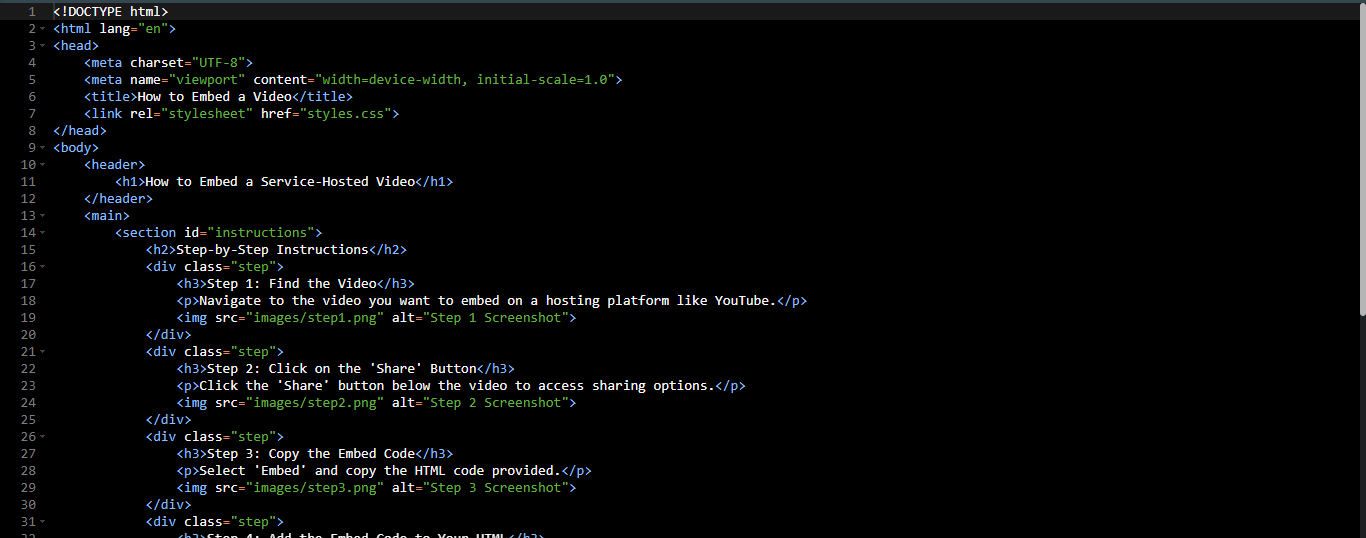Click the lang="en" attribute in the html tag
Image resolution: width=1366 pixels, height=538 pixels.
pos(134,29)
